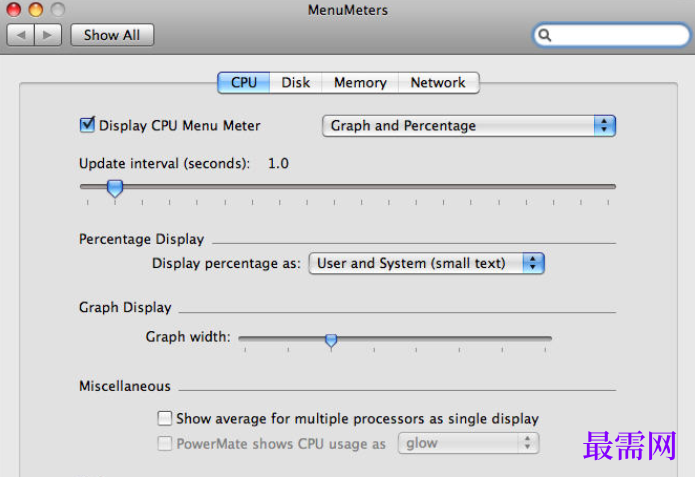Enable show average for multiple processors
The image size is (695, 477).
tap(164, 418)
